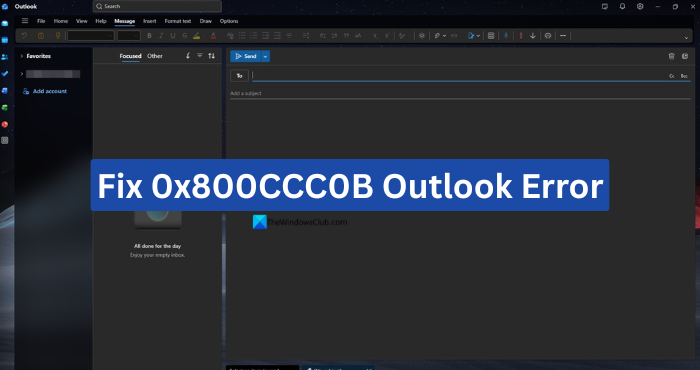The width and height of the screenshot is (700, 370).
Task: Open the font name dropdown
Action: (91, 36)
